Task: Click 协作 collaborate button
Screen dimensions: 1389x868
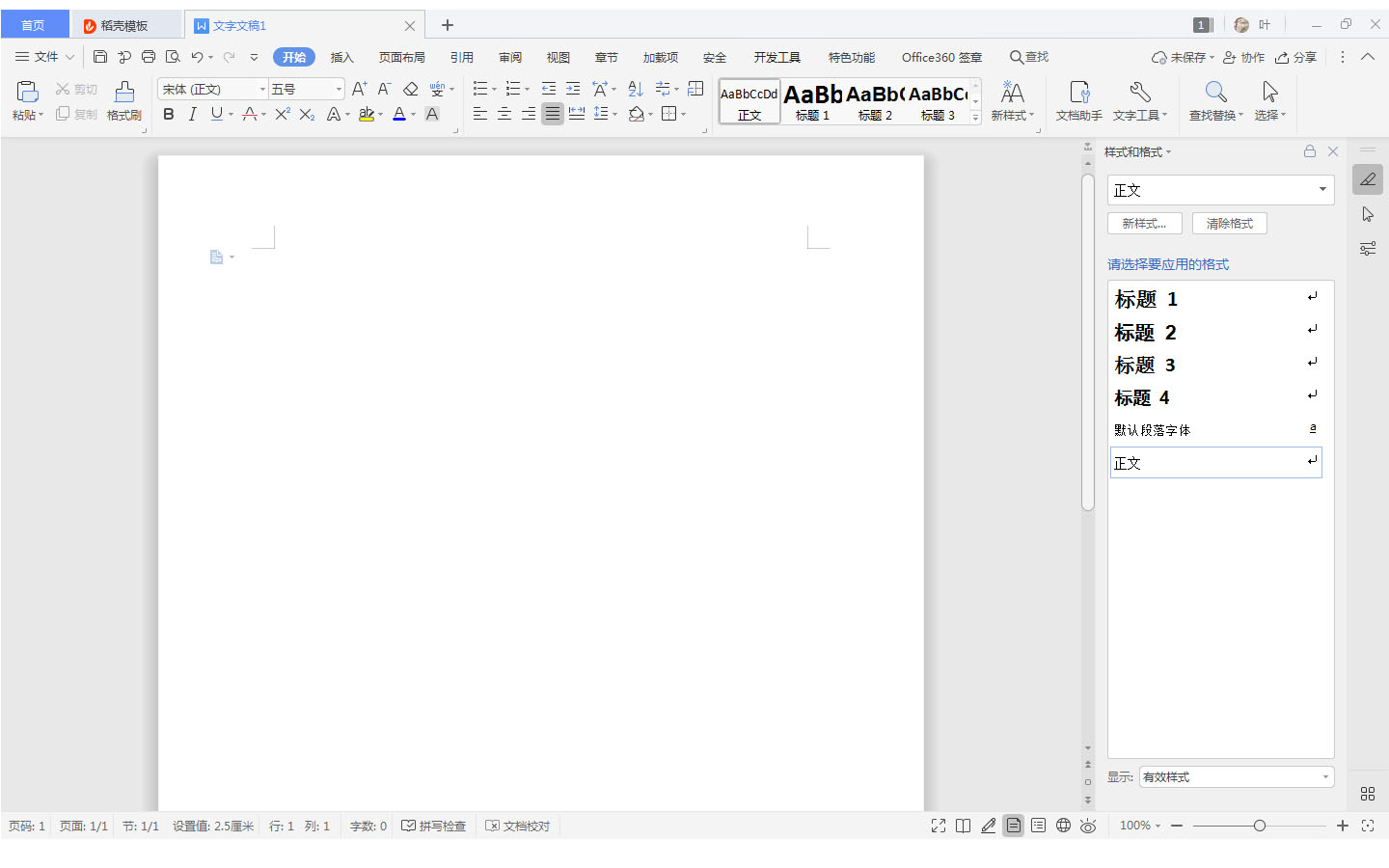Action: pos(1243,57)
